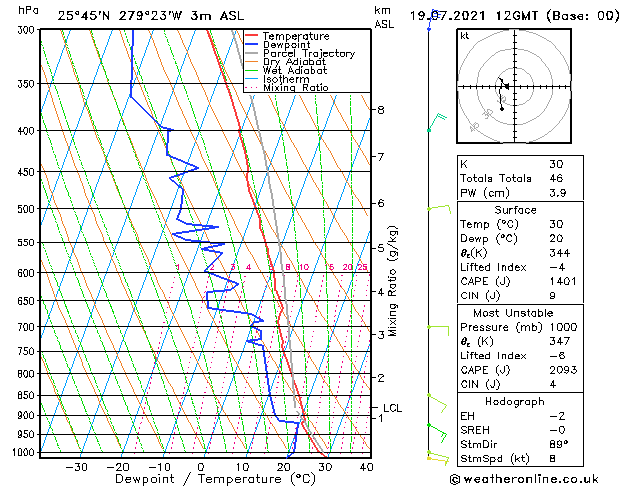Click the Hodograph section heading

(515, 401)
